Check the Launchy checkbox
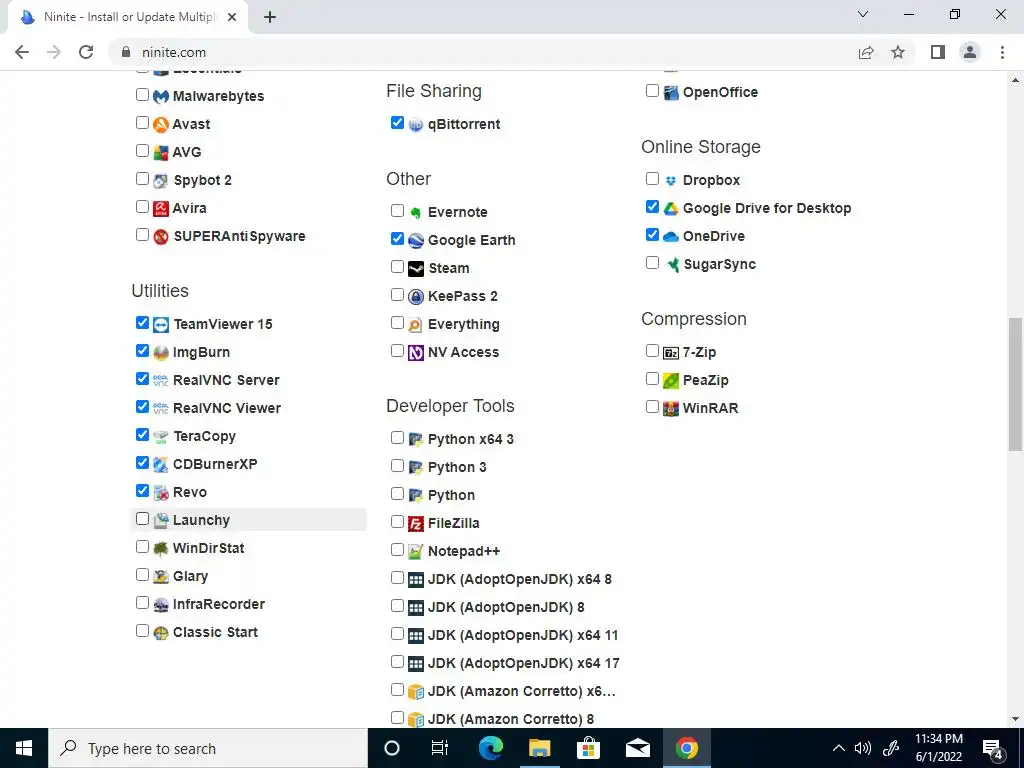 142,519
